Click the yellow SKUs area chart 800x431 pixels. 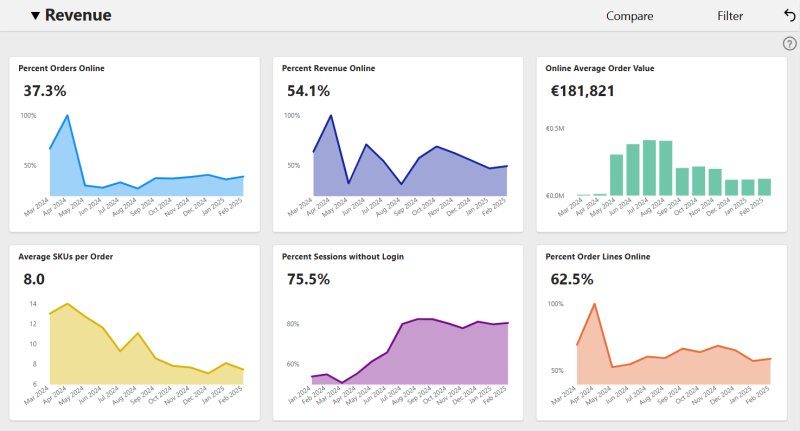(146, 357)
